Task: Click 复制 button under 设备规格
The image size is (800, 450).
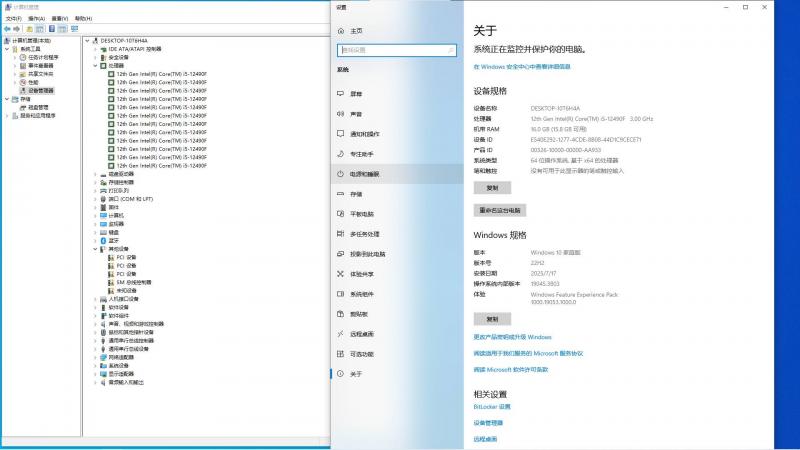Action: pos(492,188)
